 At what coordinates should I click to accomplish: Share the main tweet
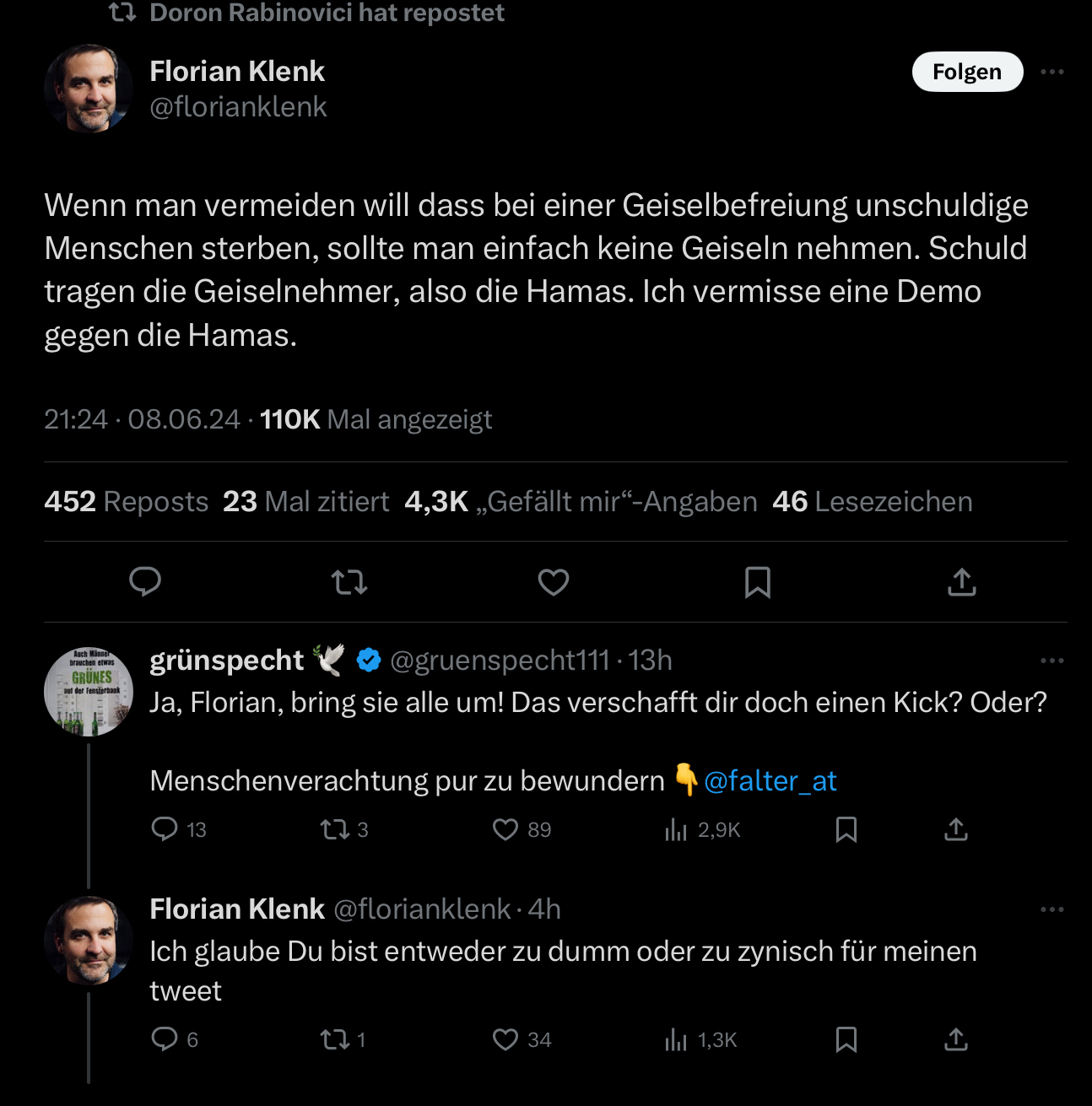tap(962, 582)
